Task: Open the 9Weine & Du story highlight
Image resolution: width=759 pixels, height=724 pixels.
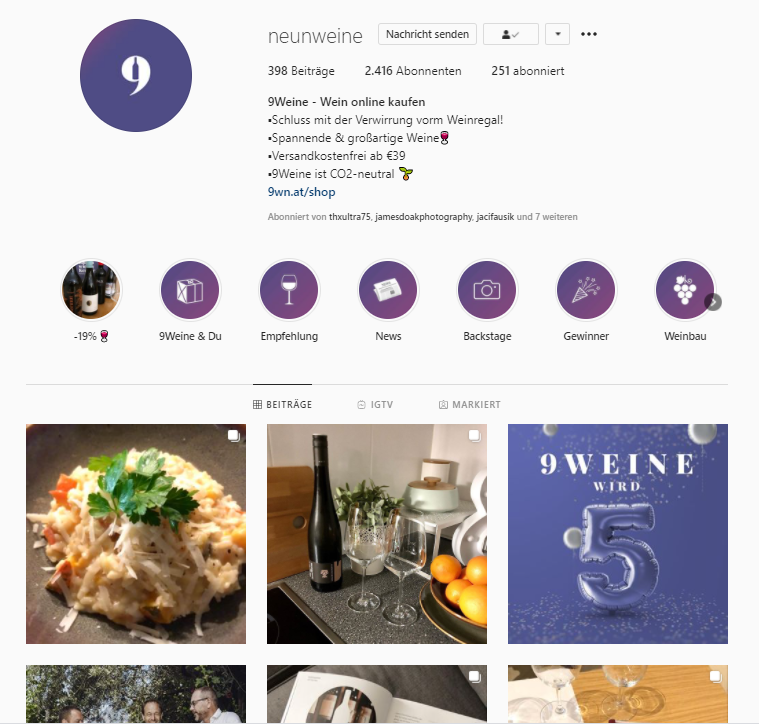Action: click(190, 290)
